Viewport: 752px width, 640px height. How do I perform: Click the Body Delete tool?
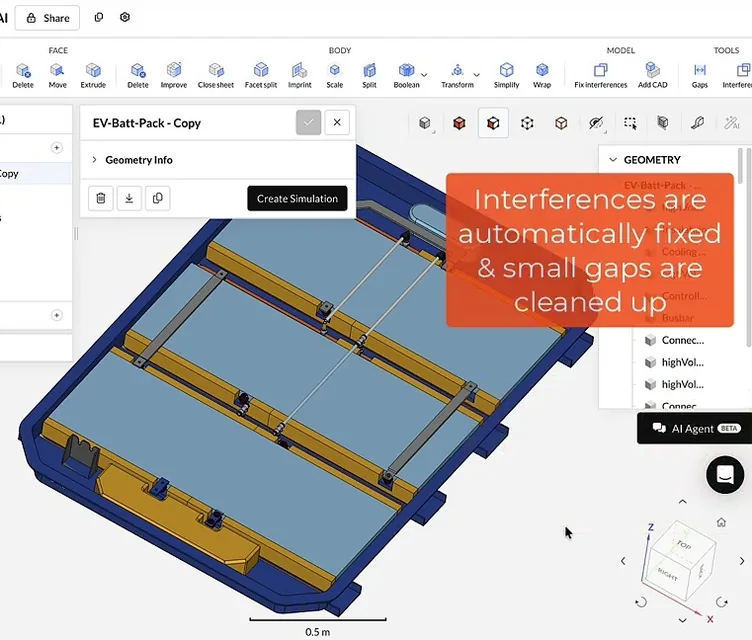click(x=138, y=75)
